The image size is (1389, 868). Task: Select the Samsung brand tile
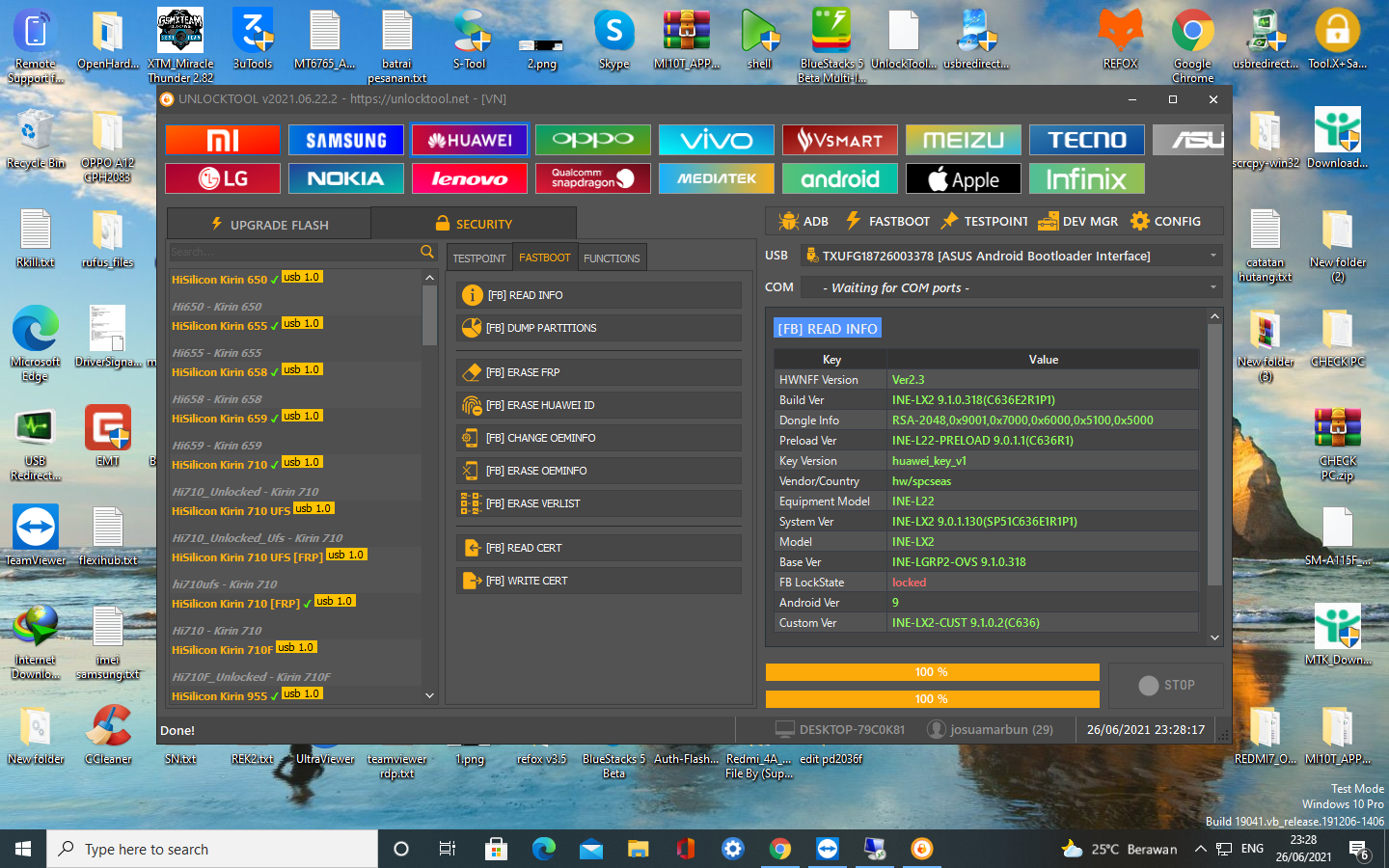click(346, 140)
